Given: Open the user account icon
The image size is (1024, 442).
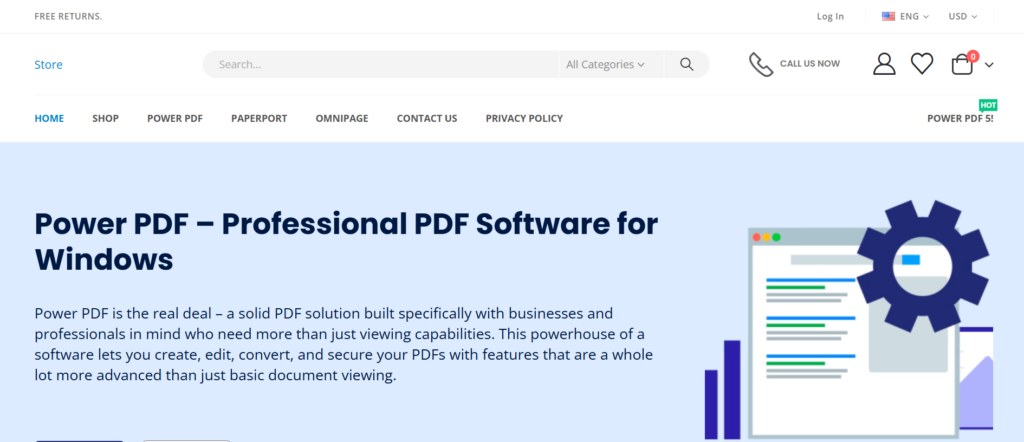Looking at the screenshot, I should pyautogui.click(x=884, y=64).
